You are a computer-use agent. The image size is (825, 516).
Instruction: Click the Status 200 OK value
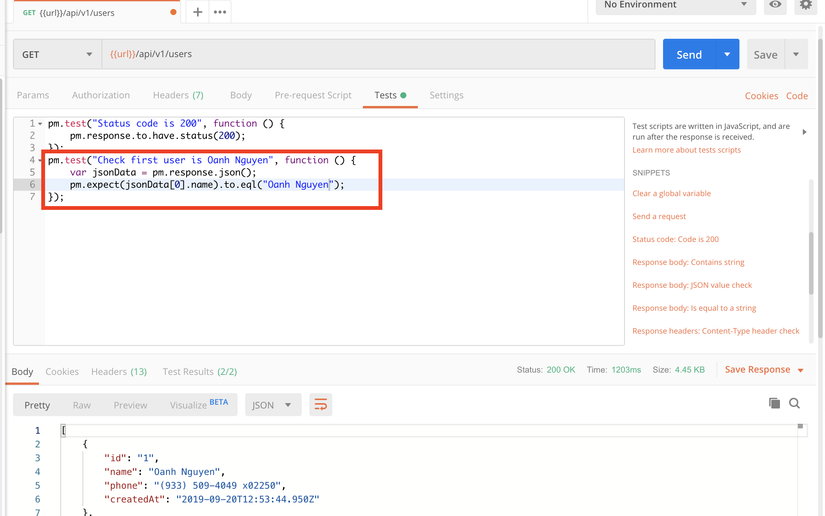point(561,370)
